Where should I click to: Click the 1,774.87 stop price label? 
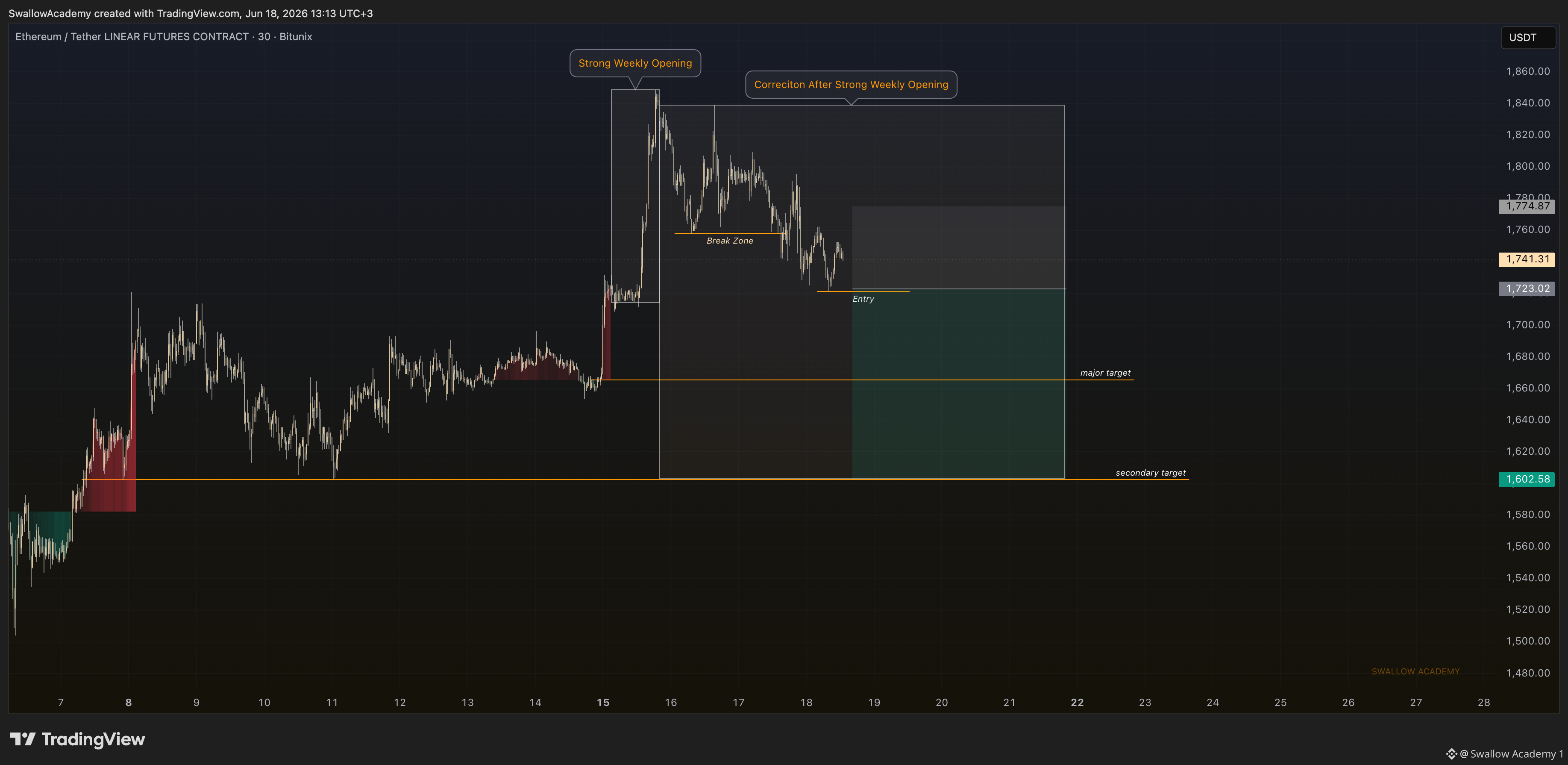[x=1527, y=206]
